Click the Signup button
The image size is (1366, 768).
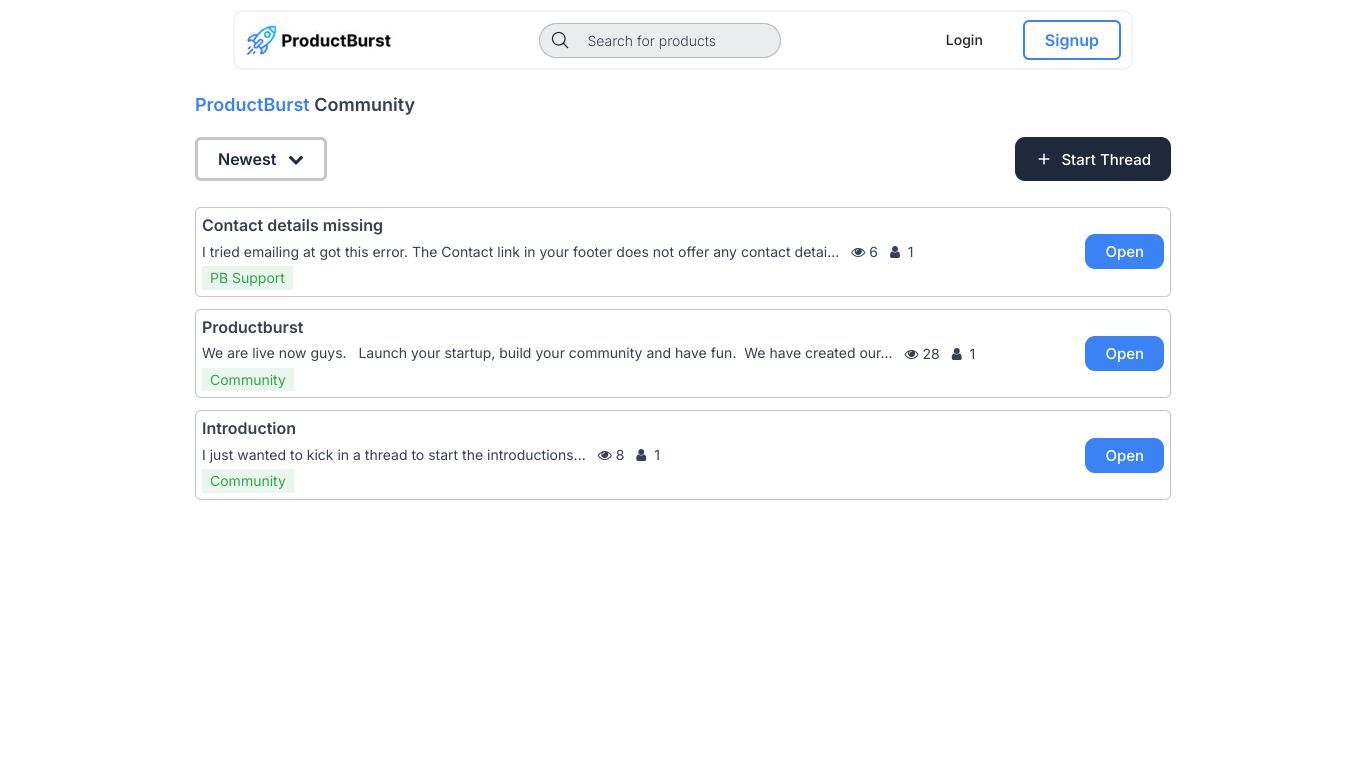[1072, 40]
